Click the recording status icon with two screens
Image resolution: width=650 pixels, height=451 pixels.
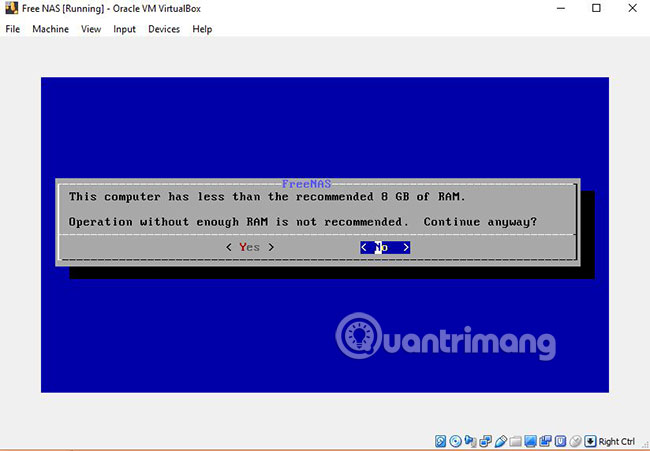click(546, 441)
